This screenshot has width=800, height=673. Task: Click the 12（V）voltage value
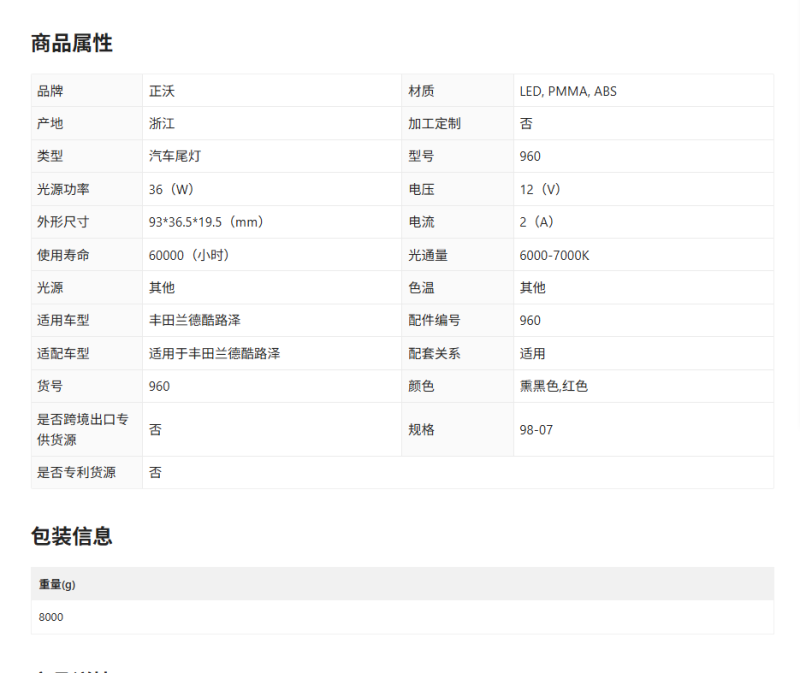(540, 189)
